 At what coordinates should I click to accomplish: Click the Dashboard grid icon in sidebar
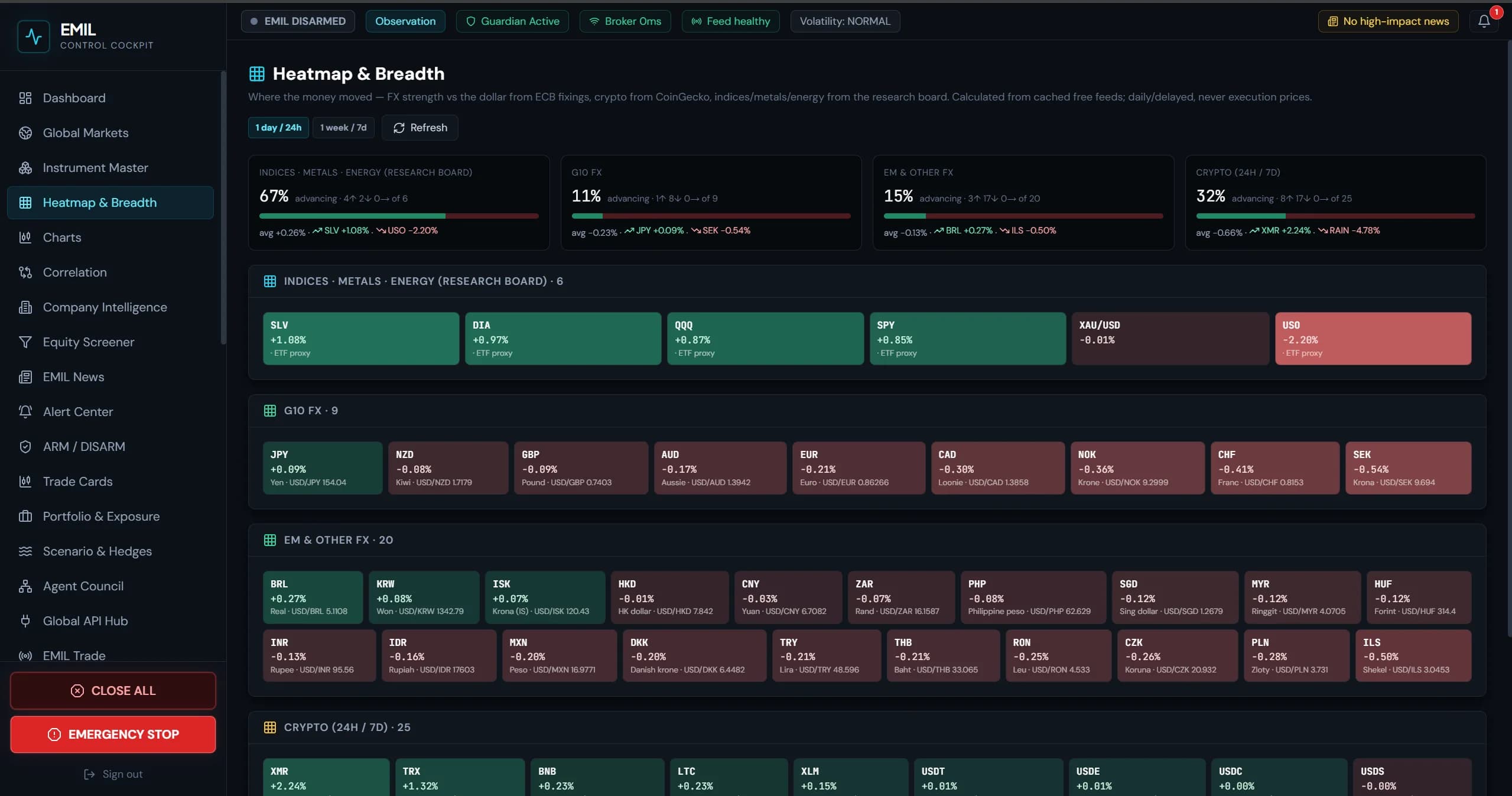pyautogui.click(x=25, y=98)
